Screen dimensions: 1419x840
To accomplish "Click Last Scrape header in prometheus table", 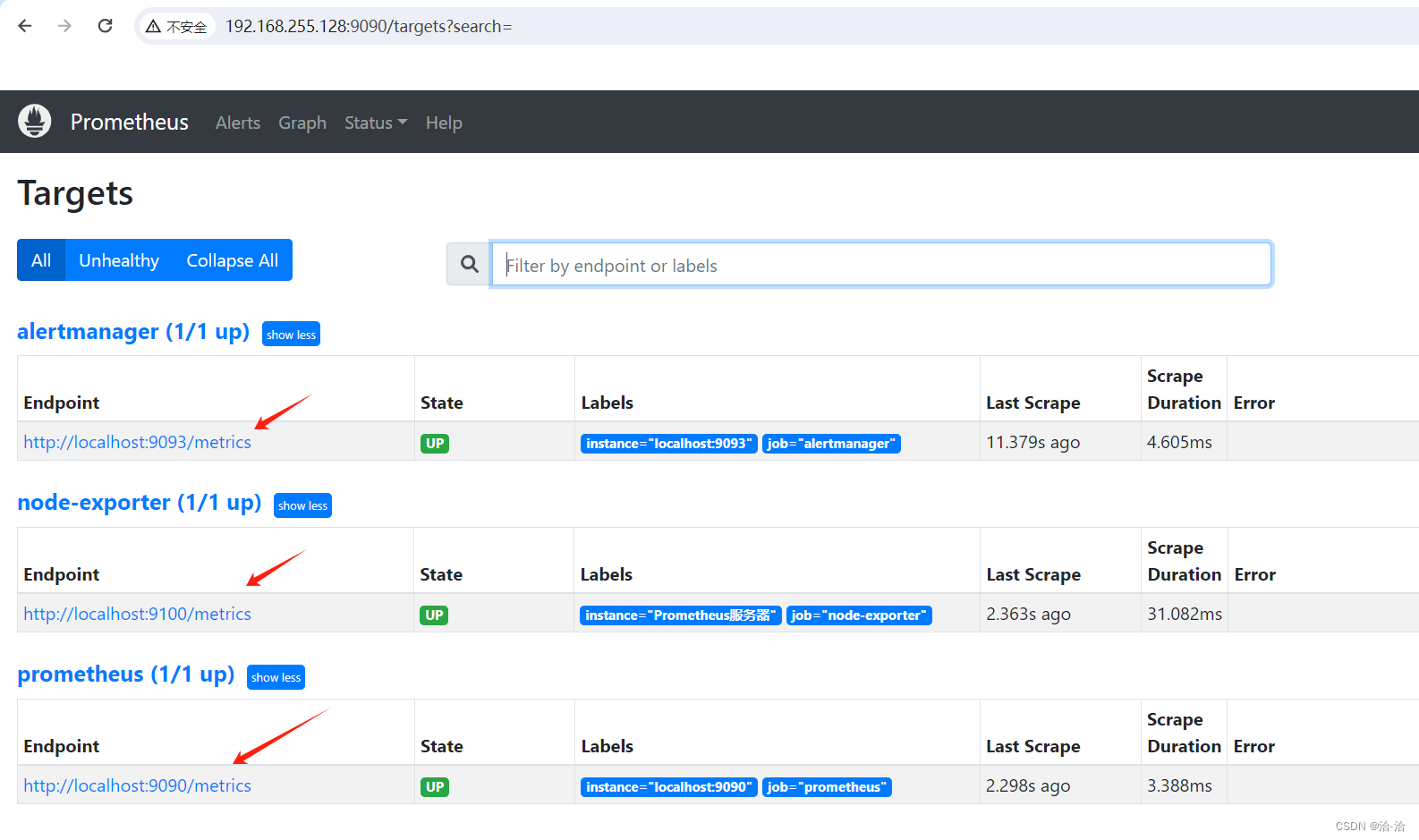I will [1032, 746].
